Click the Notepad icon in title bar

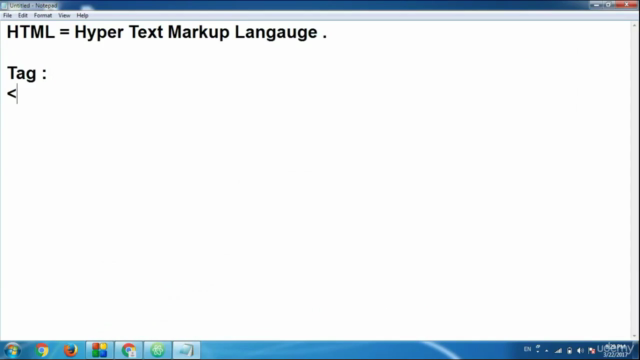tap(4, 6)
